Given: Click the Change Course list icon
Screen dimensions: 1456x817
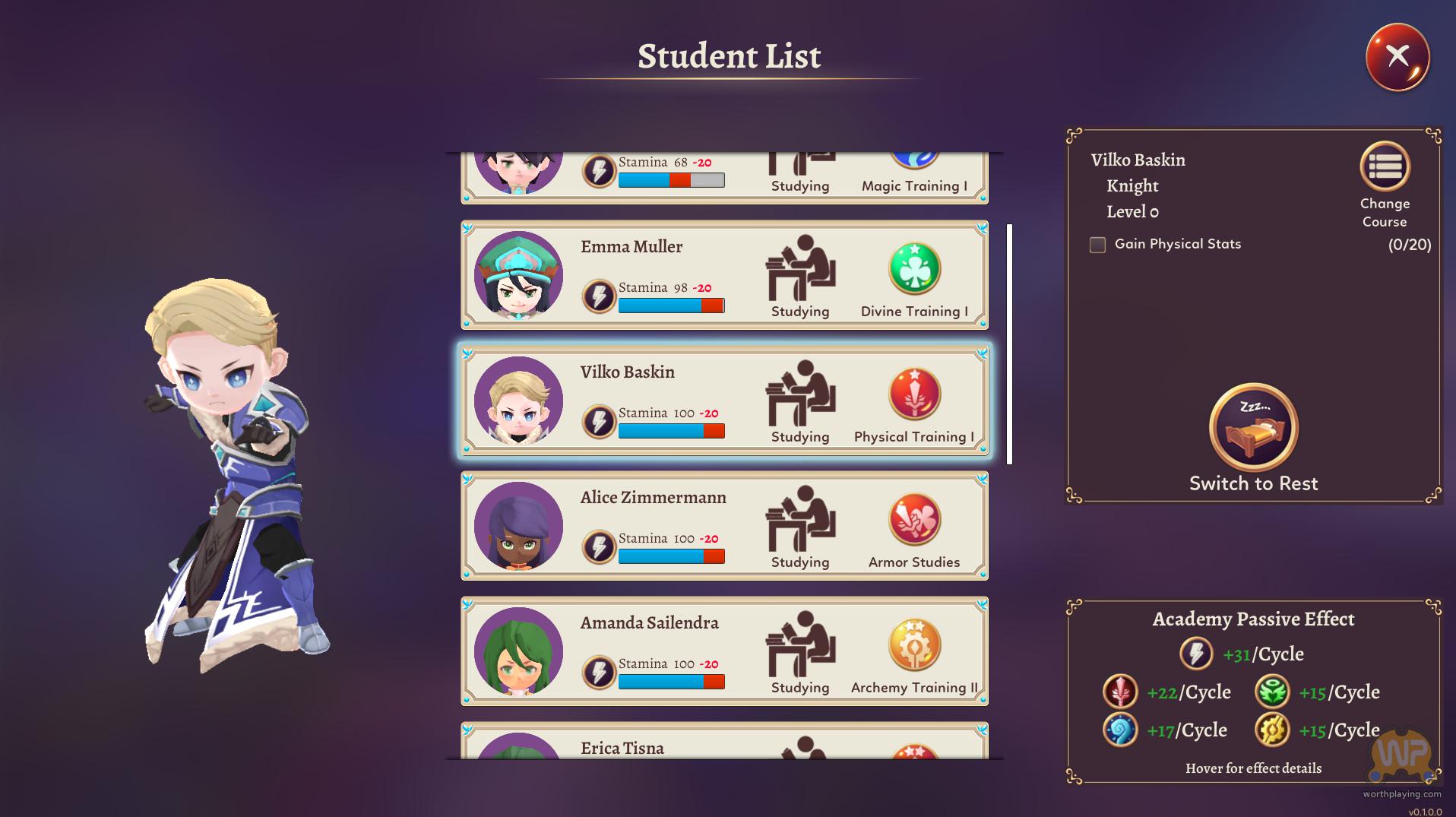Looking at the screenshot, I should click(x=1385, y=166).
